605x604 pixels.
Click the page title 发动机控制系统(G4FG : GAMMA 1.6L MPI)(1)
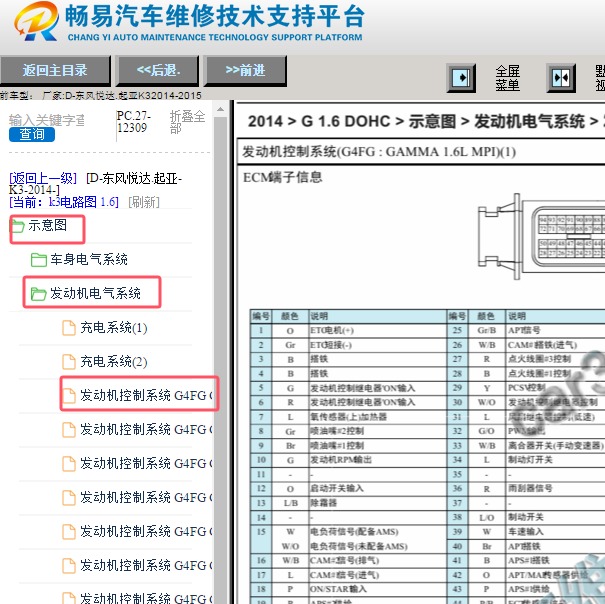379,152
